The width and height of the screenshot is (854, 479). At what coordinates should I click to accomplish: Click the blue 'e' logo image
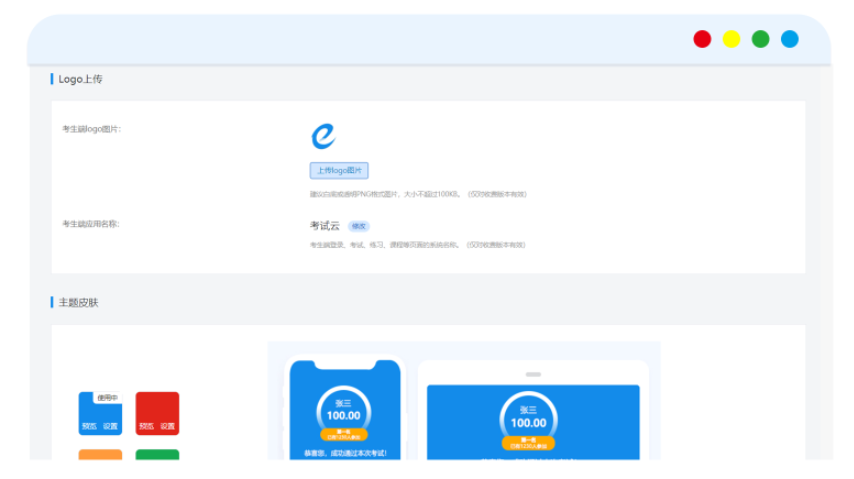coord(323,135)
